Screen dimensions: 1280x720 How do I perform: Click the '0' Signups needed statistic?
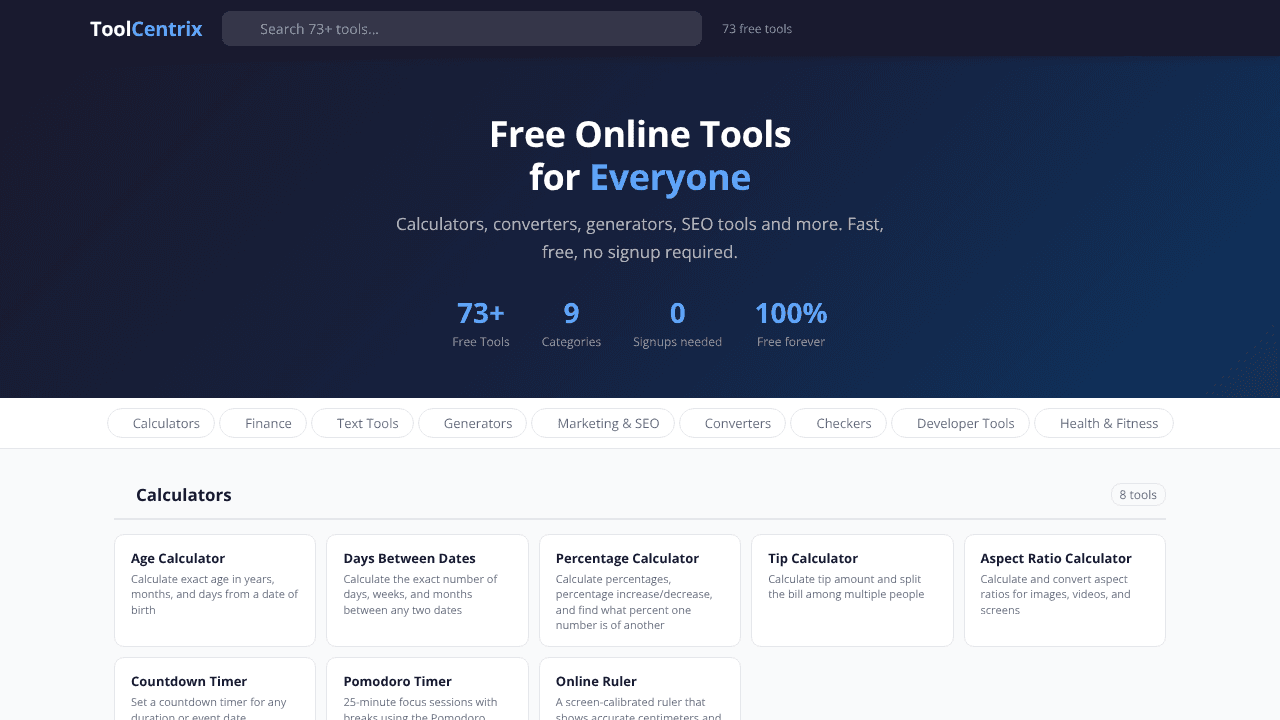(677, 324)
